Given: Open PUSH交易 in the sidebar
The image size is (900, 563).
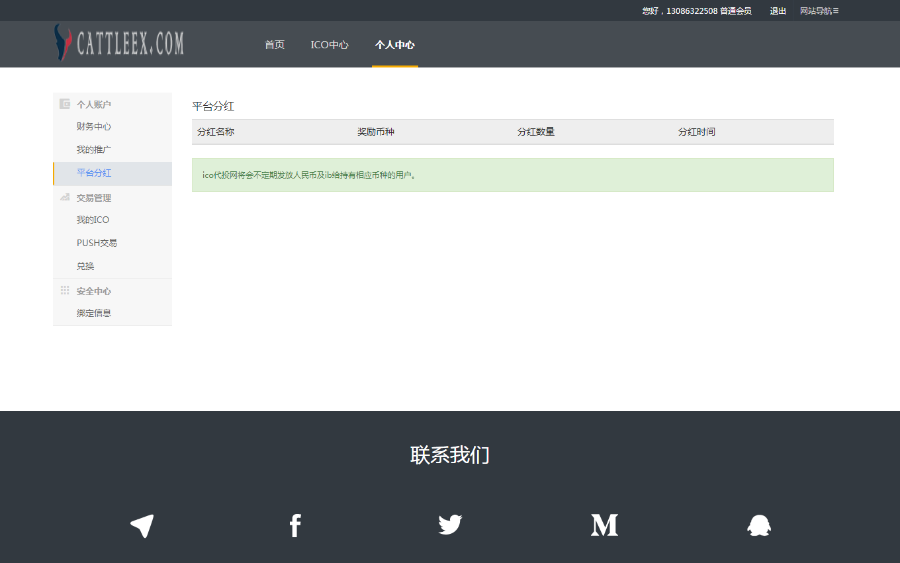Looking at the screenshot, I should (x=96, y=243).
